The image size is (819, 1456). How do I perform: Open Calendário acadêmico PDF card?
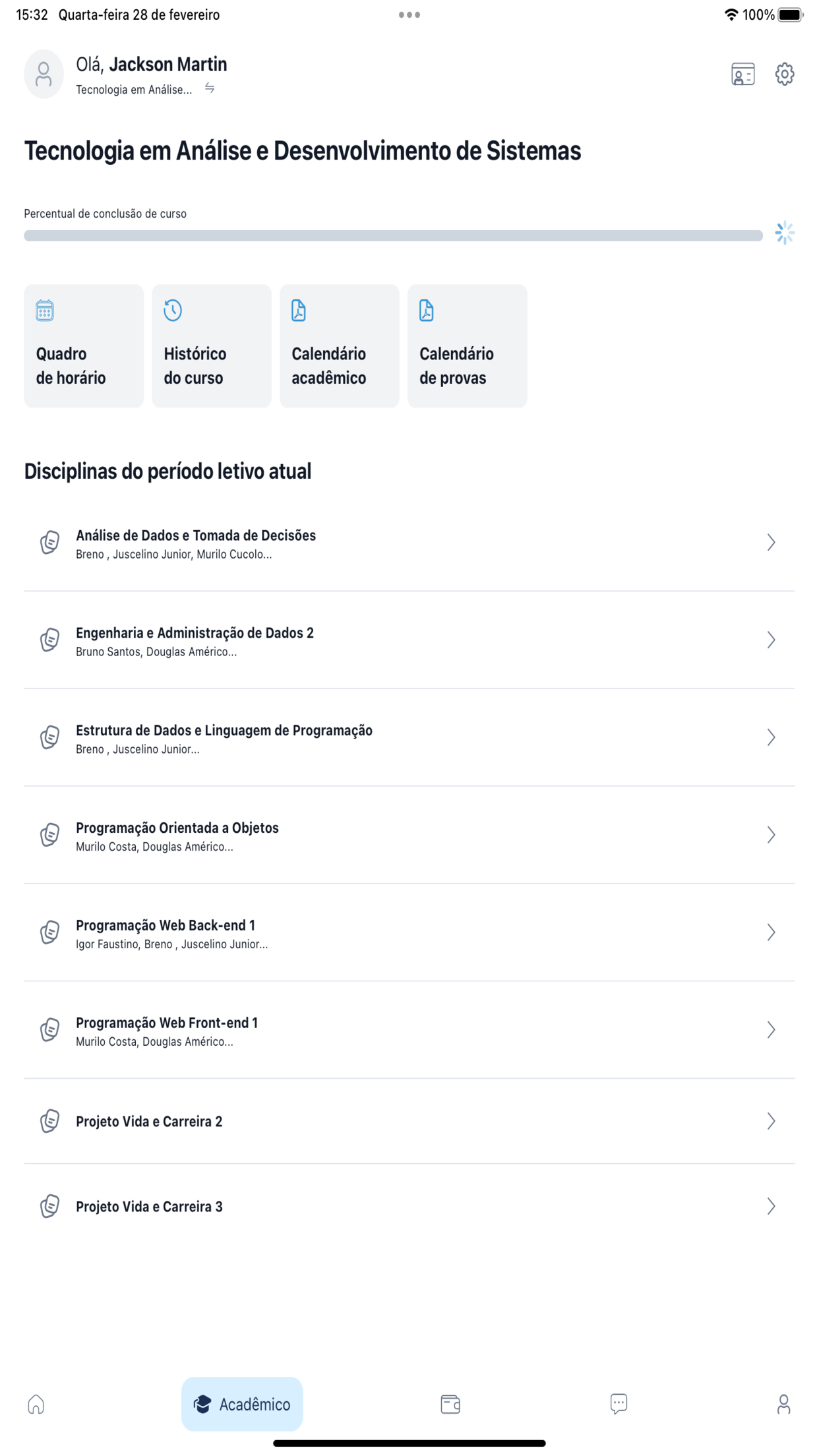point(340,346)
